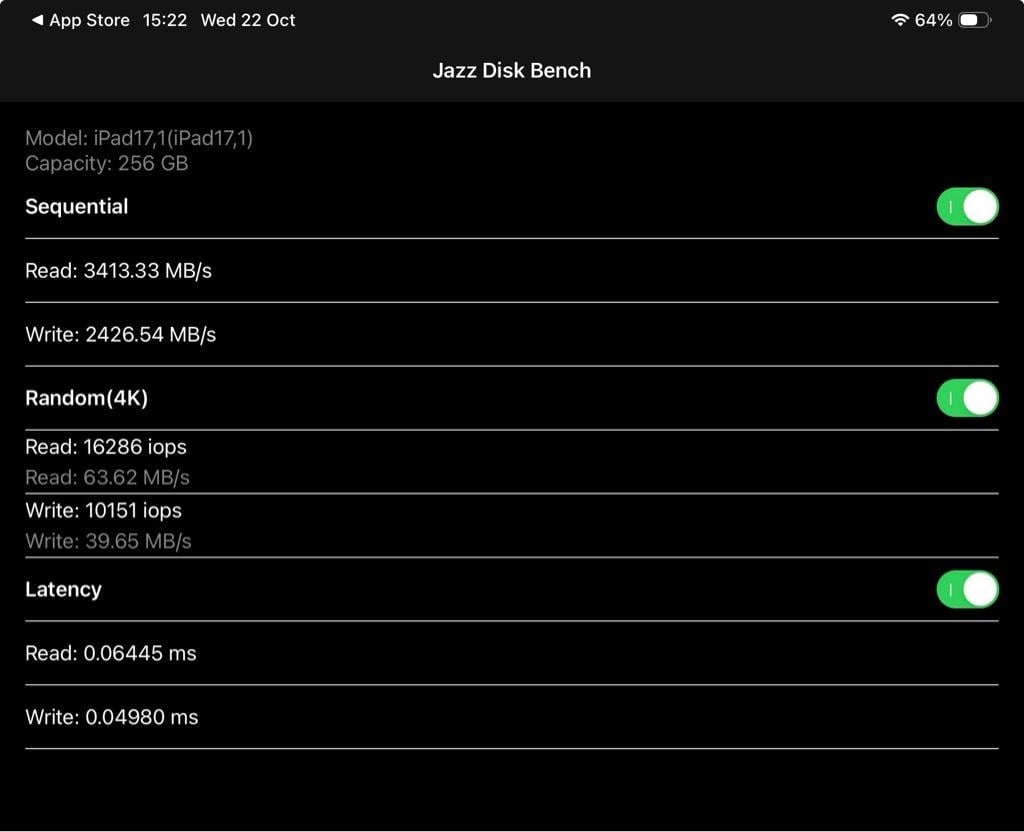Tap the 15:22 clock in status bar
Viewport: 1024px width, 832px height.
pyautogui.click(x=165, y=20)
